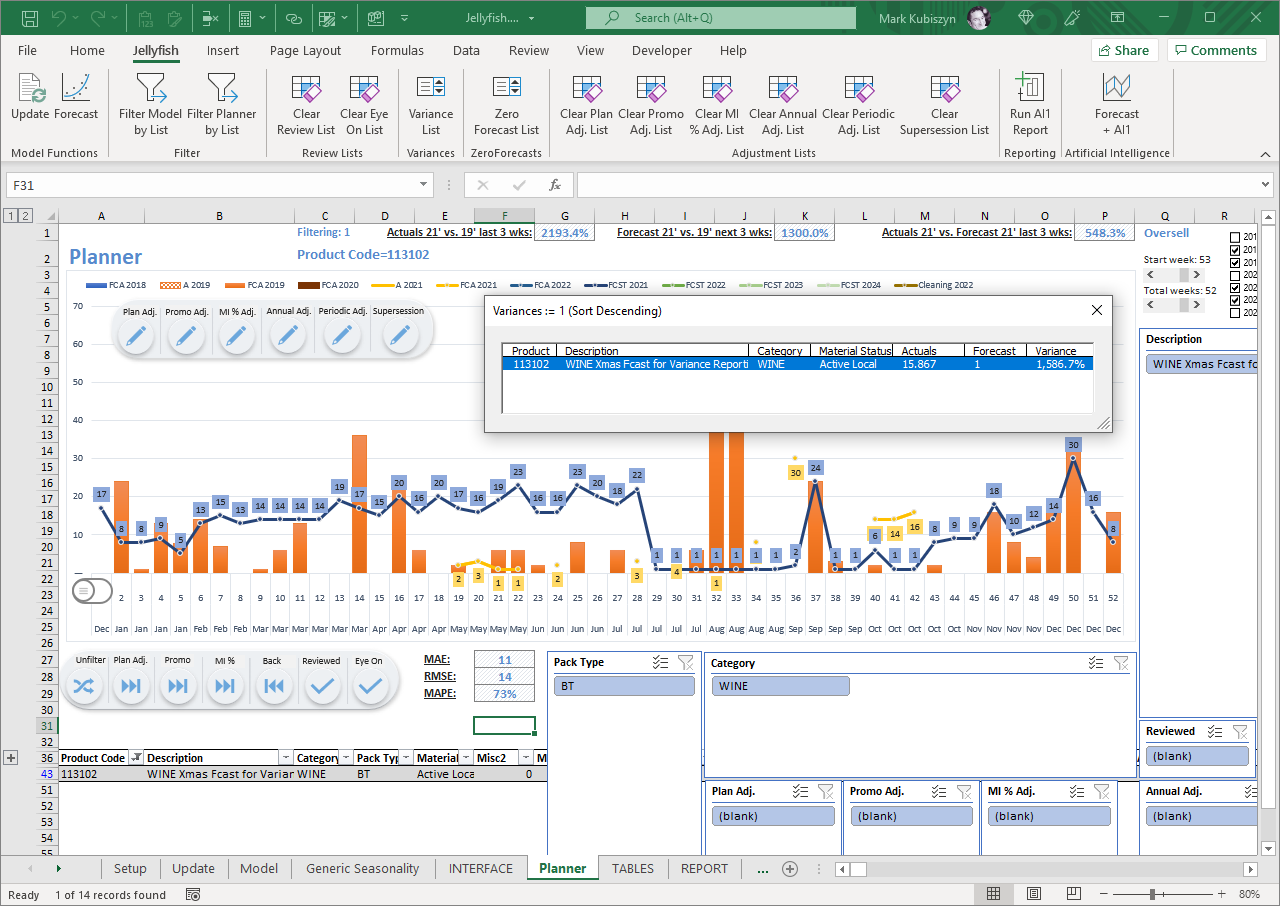Open the Product Code column filter dropdown
Image resolution: width=1280 pixels, height=906 pixels.
(137, 758)
